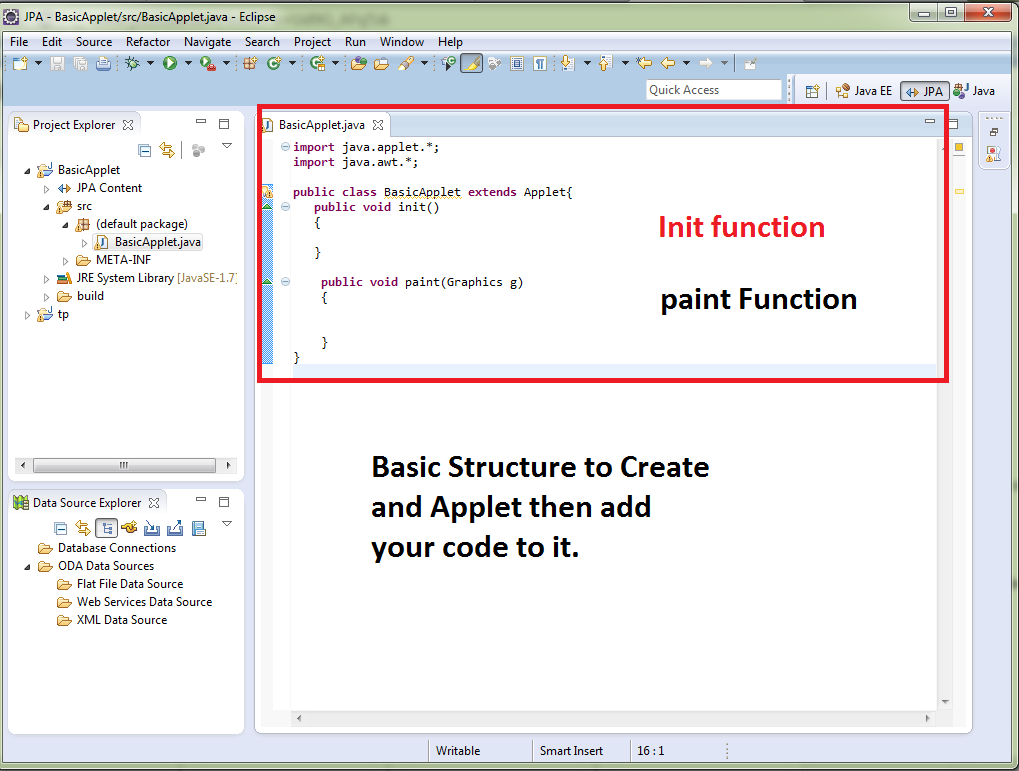The image size is (1019, 771).
Task: Click Project Explorer horizontal scrollbar thumb
Action: coord(124,465)
